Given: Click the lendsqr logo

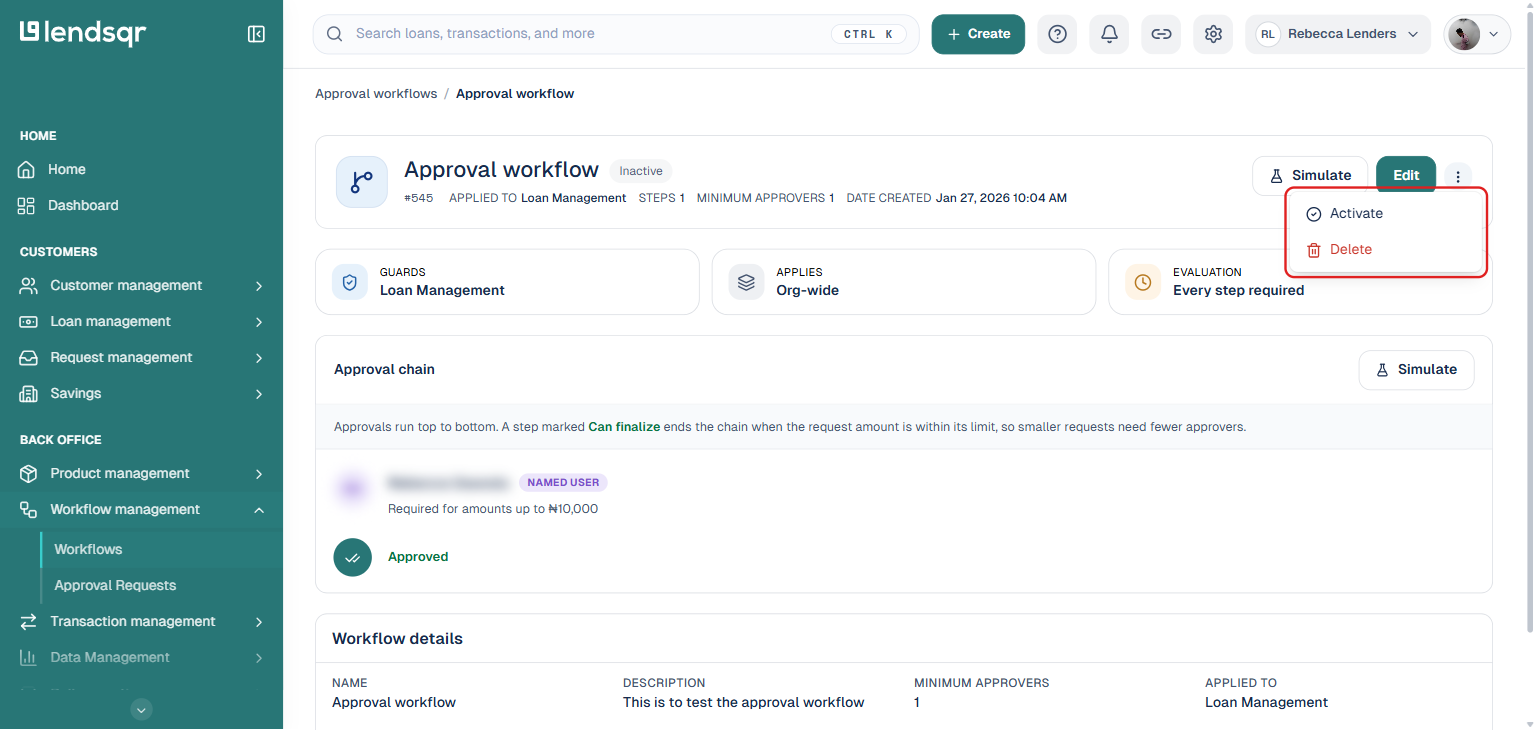Looking at the screenshot, I should pyautogui.click(x=83, y=33).
